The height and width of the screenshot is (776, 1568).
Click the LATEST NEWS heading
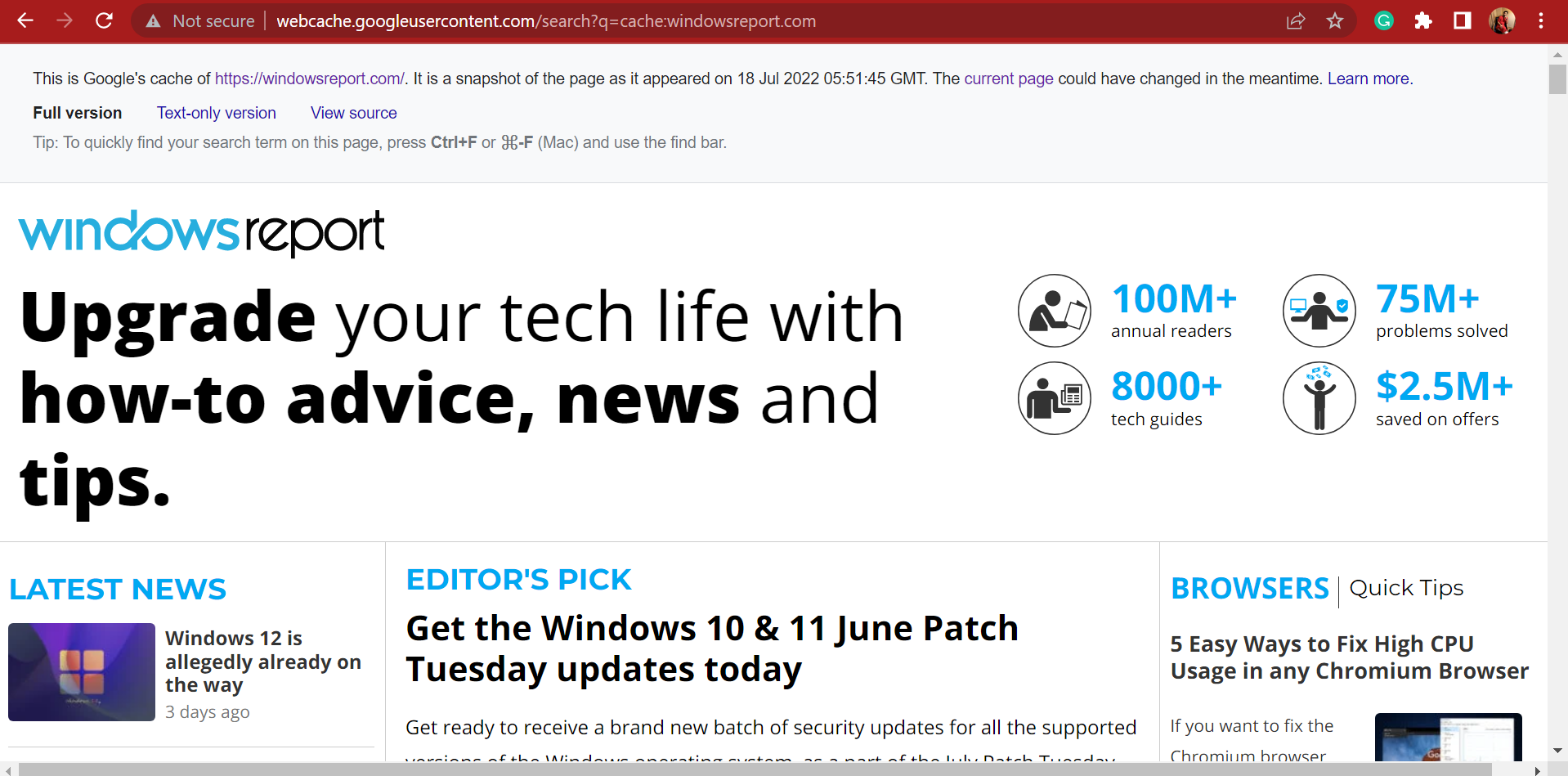[x=118, y=589]
